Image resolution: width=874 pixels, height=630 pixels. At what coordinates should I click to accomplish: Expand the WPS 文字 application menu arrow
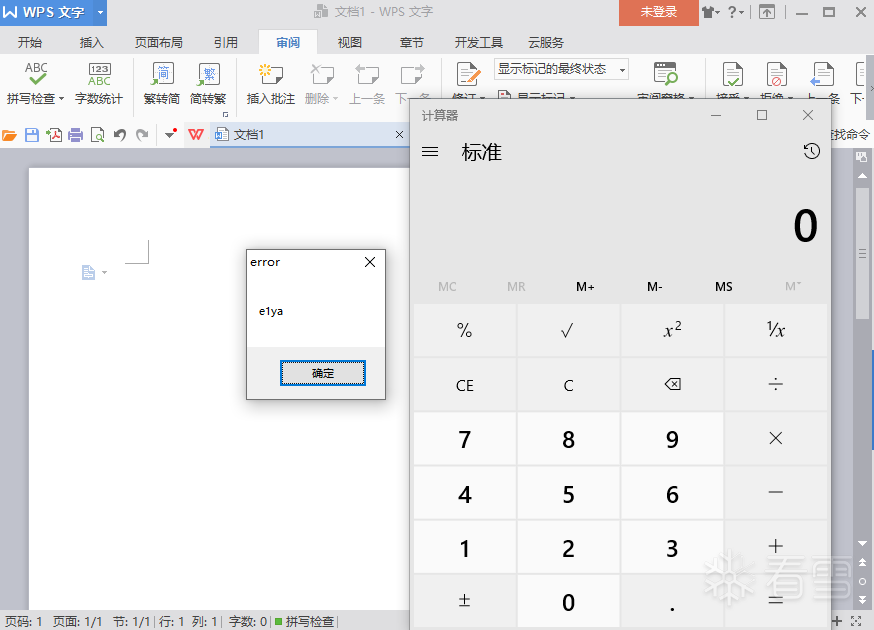coord(100,12)
